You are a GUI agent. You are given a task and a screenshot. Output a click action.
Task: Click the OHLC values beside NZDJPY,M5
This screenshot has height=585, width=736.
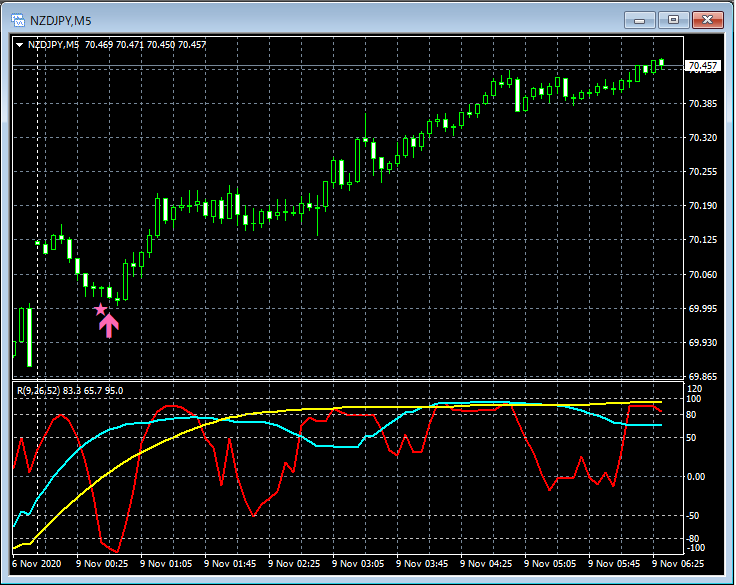pos(146,45)
